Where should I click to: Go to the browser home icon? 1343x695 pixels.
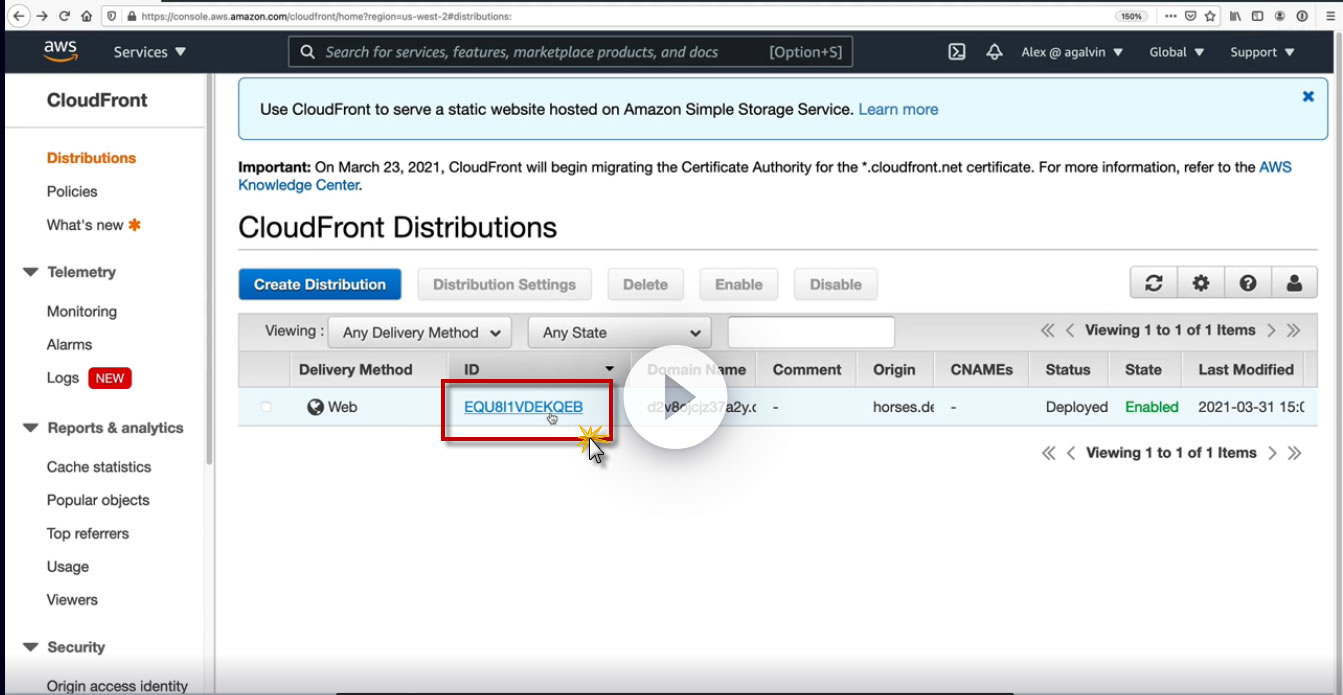86,16
